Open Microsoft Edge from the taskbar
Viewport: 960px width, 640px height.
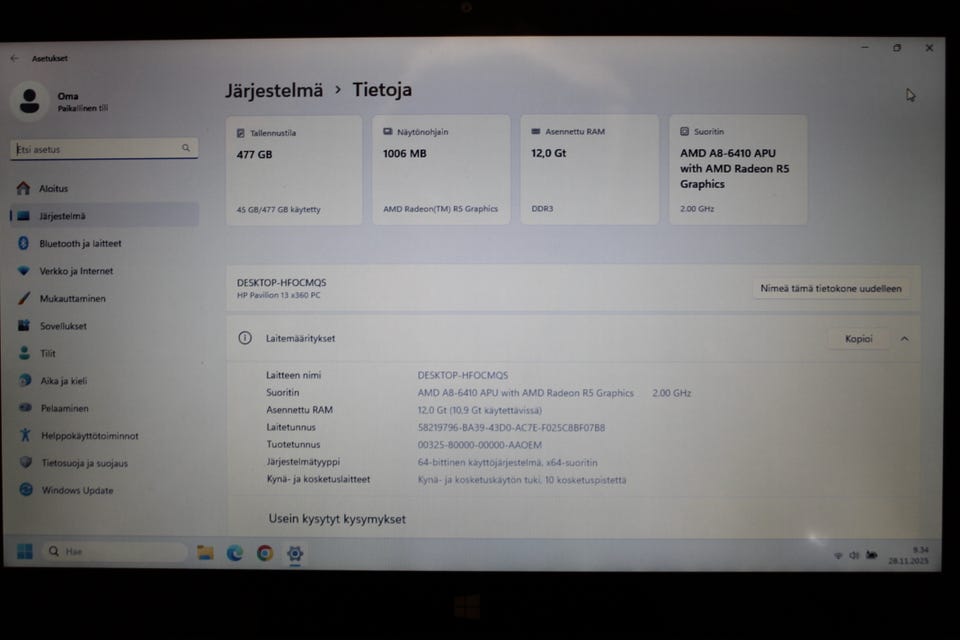click(235, 553)
